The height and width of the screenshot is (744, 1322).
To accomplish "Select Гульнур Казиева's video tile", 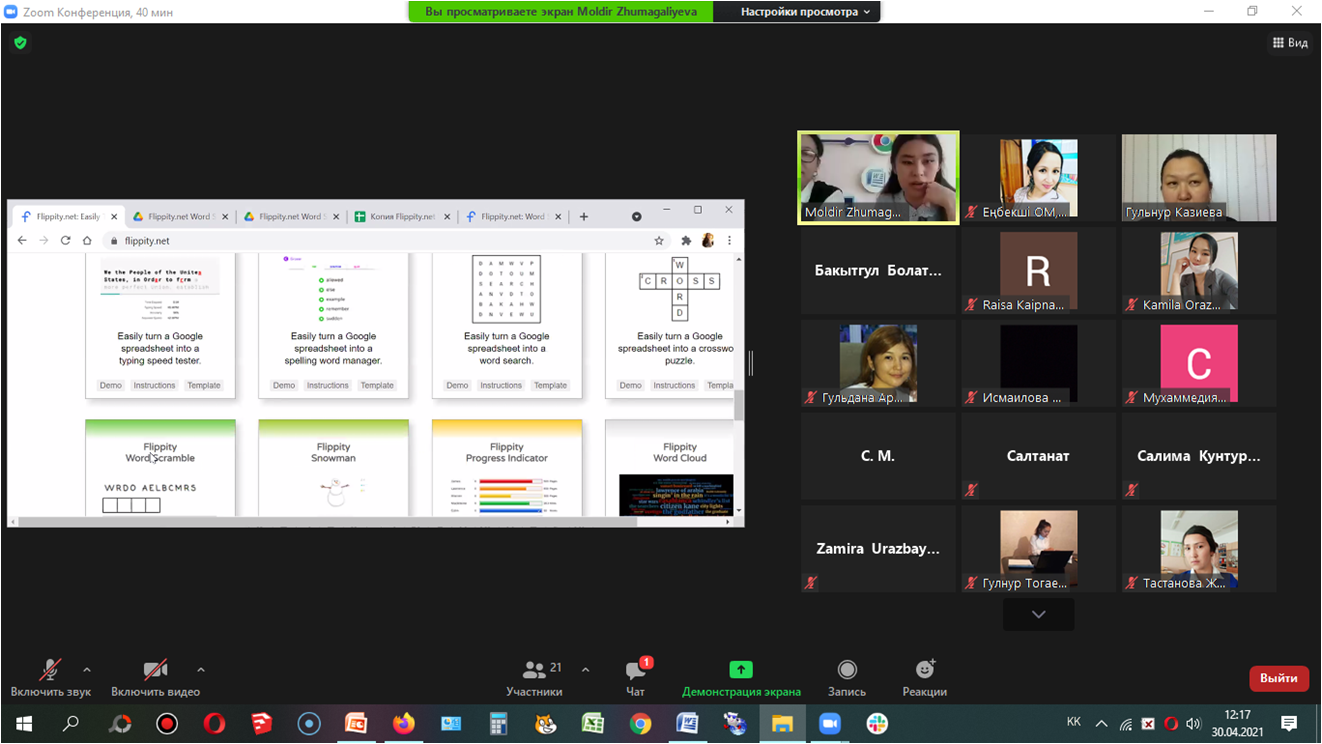I will pyautogui.click(x=1198, y=178).
